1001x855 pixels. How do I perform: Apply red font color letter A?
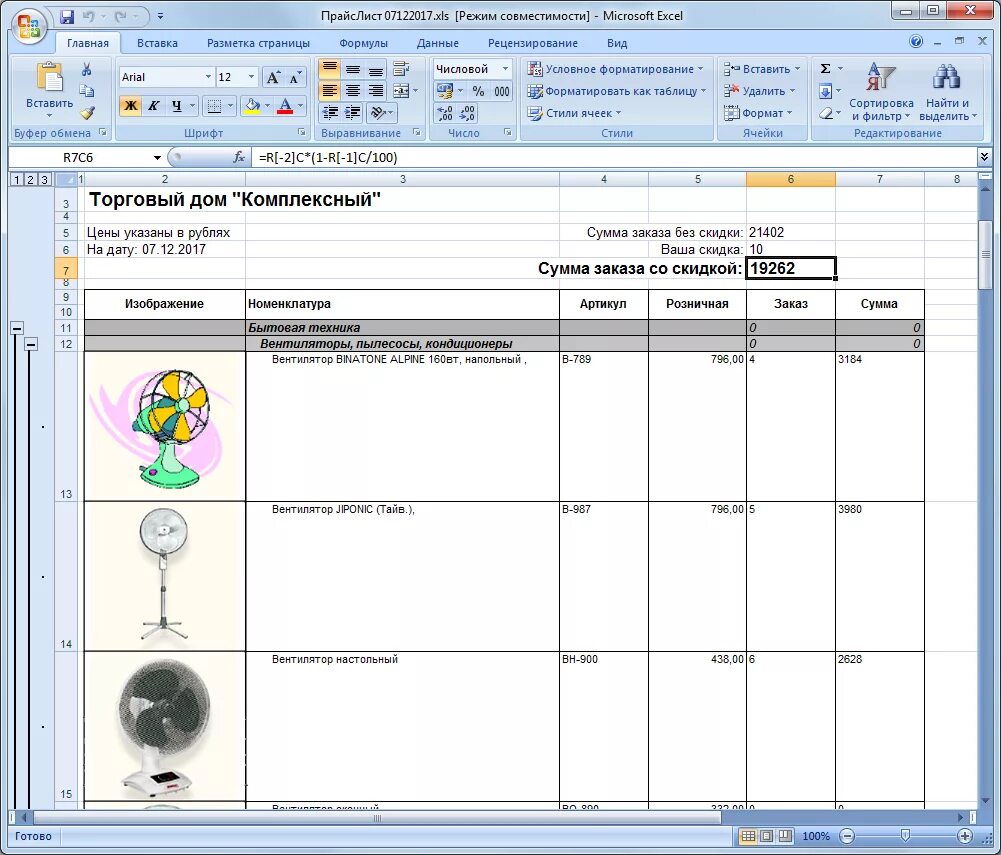[x=285, y=105]
